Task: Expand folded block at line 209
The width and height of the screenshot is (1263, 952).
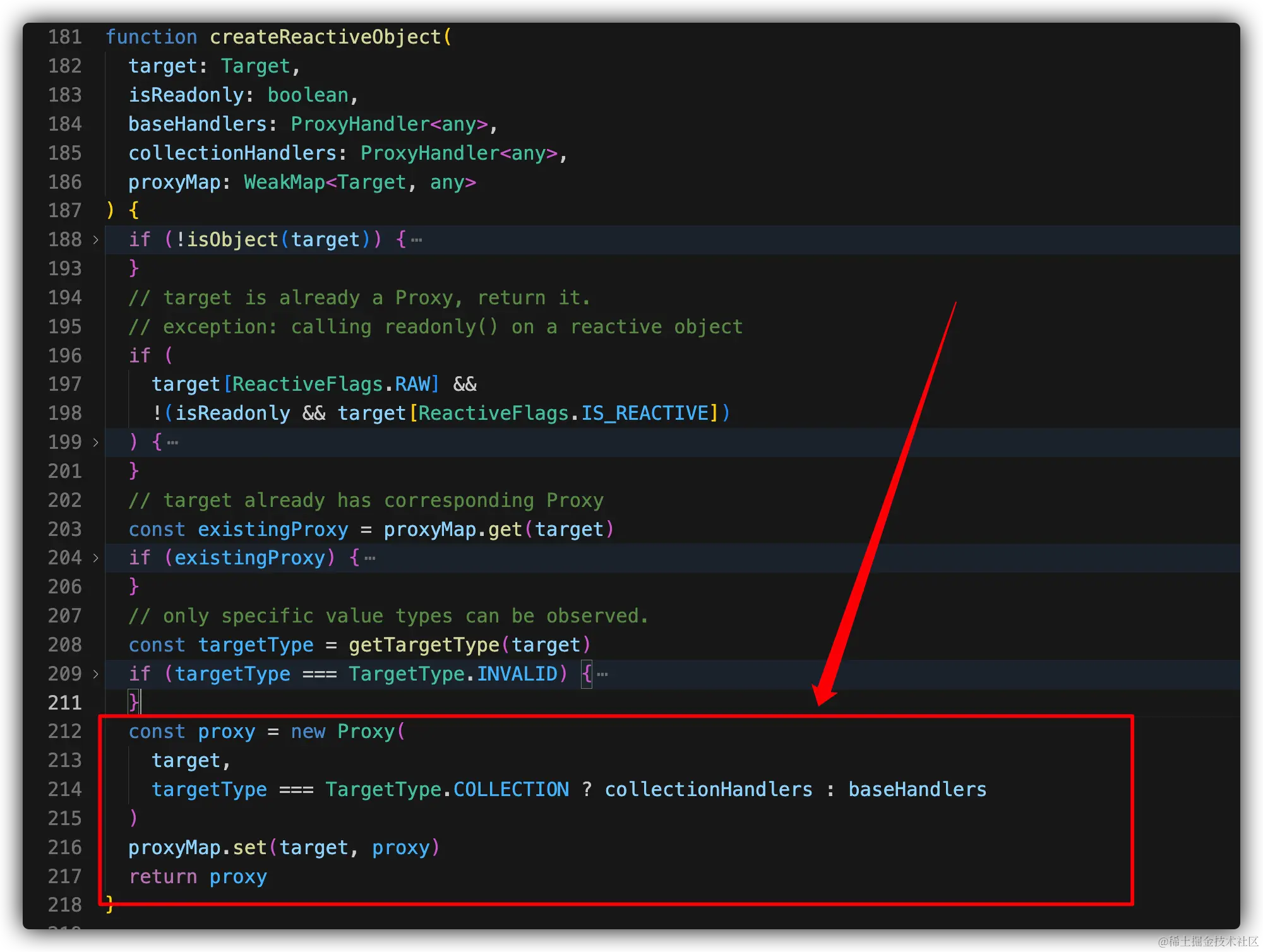Action: [x=95, y=674]
